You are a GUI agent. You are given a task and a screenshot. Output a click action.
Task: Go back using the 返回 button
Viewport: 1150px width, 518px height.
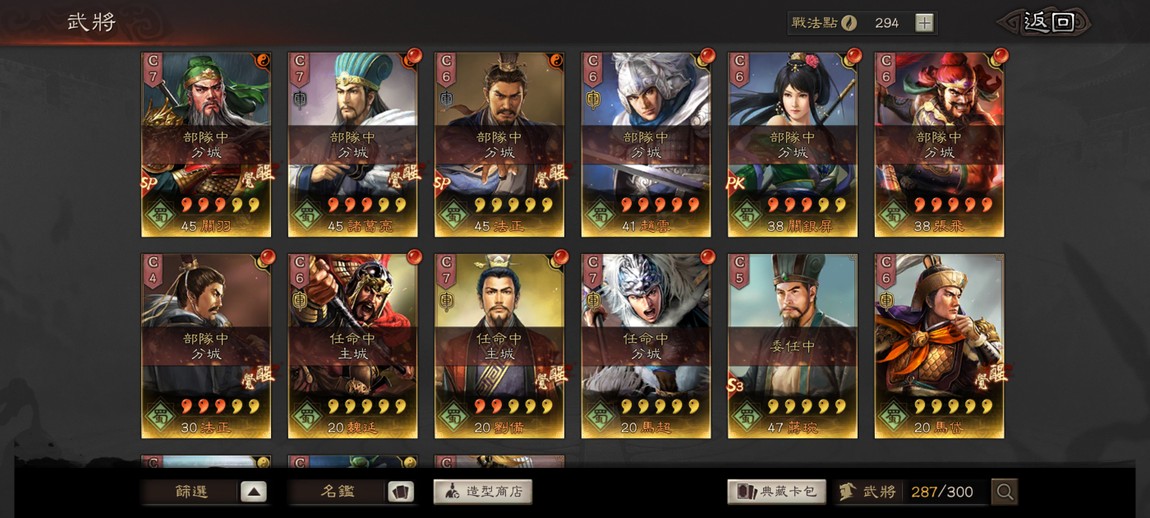coord(1048,22)
